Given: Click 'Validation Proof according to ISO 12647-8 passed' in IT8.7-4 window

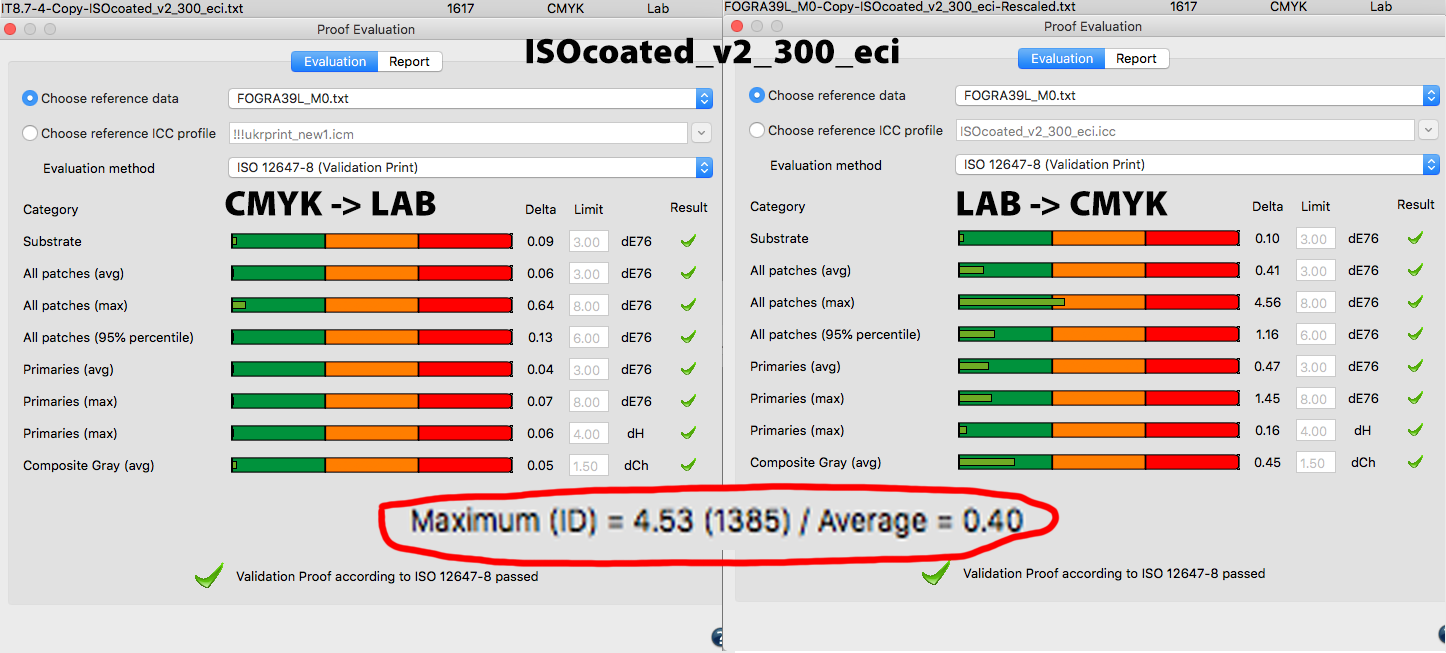Looking at the screenshot, I should 387,576.
